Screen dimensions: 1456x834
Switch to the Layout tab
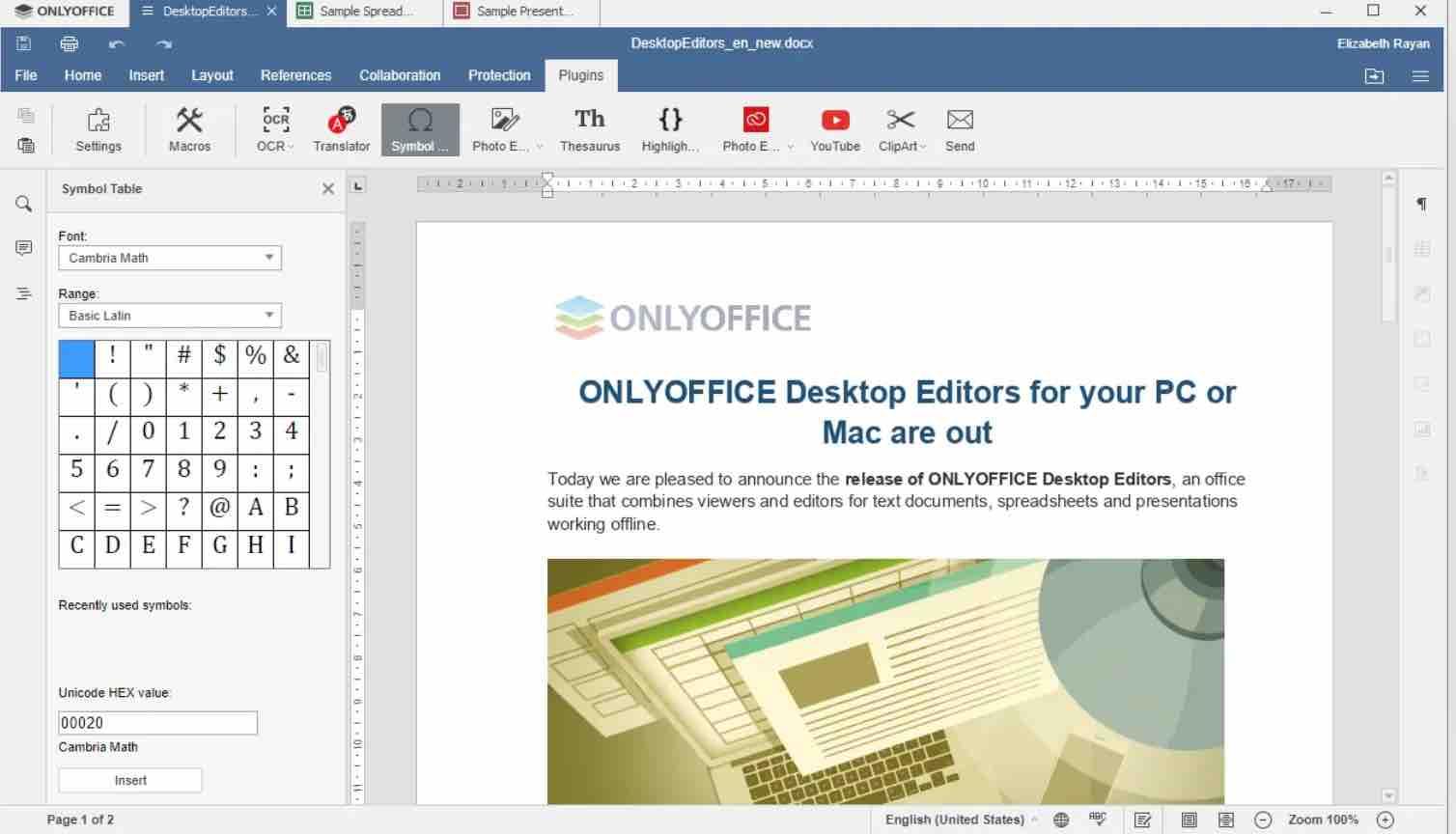point(212,75)
